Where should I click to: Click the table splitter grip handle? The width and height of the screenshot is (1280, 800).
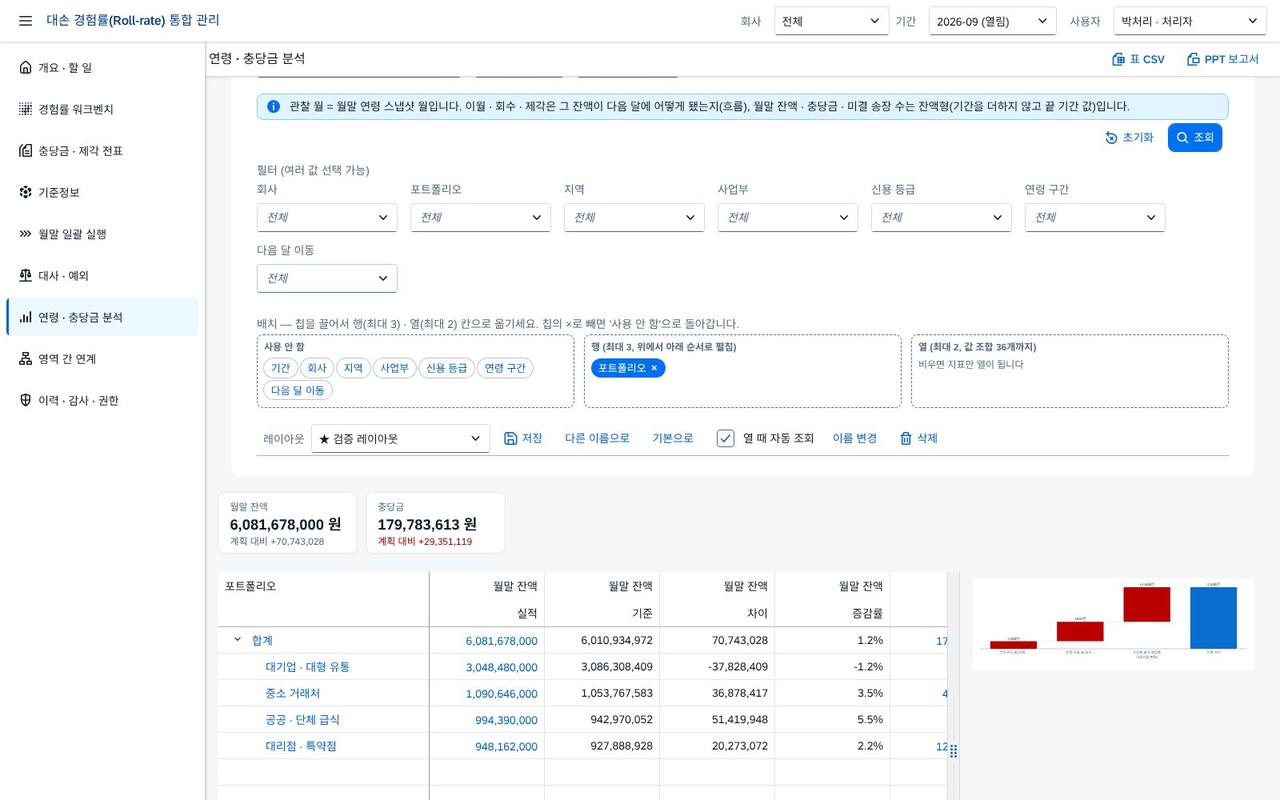click(x=953, y=751)
